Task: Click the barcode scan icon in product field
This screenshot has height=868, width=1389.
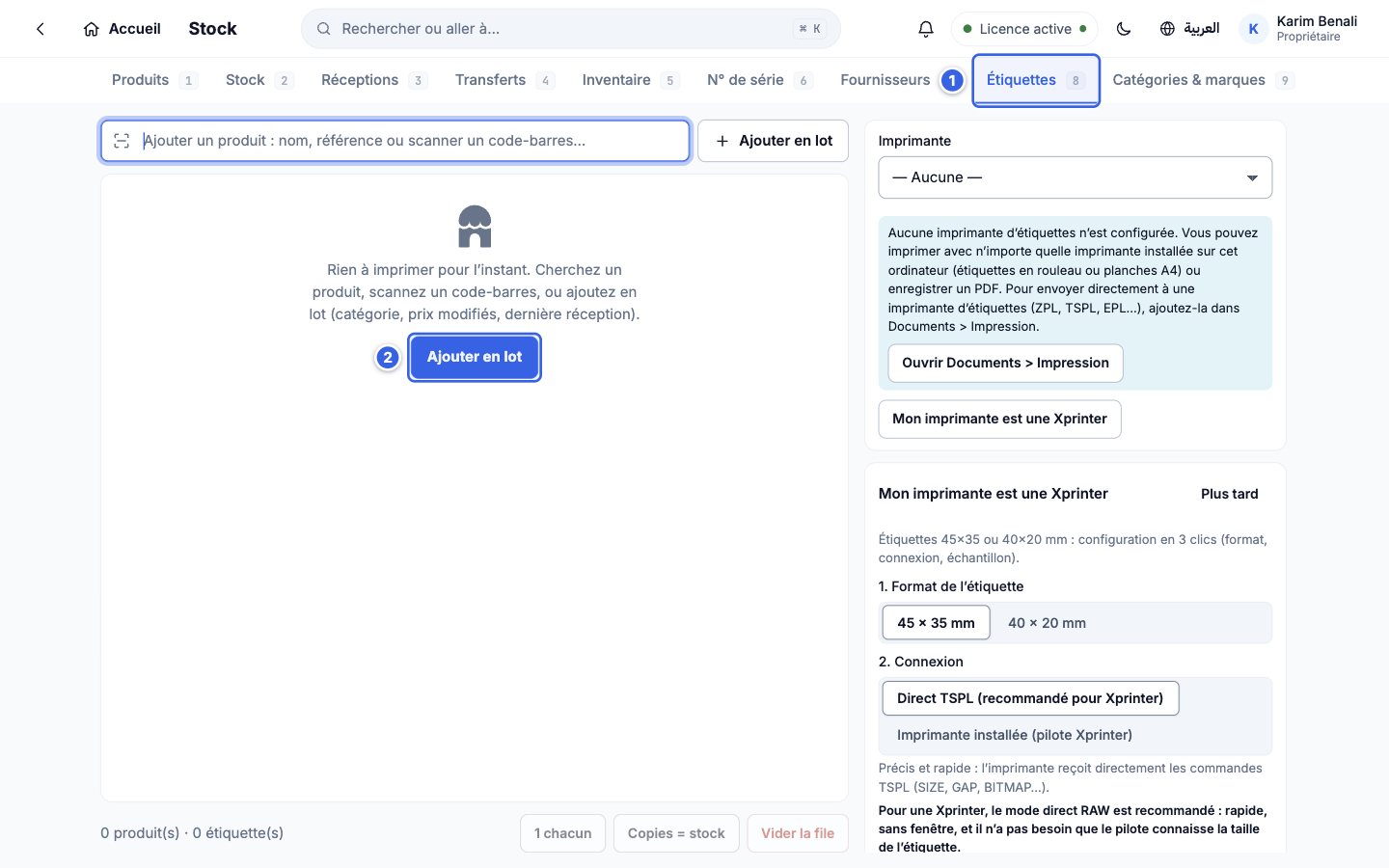Action: pos(122,141)
